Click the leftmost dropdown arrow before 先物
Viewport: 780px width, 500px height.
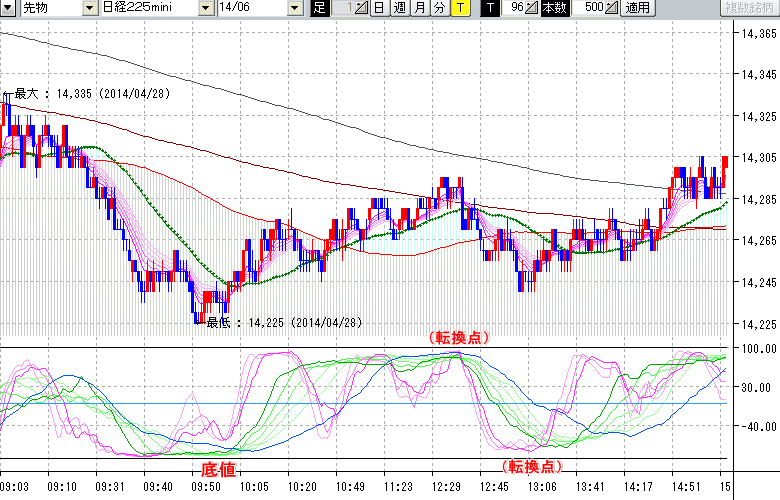tap(9, 8)
